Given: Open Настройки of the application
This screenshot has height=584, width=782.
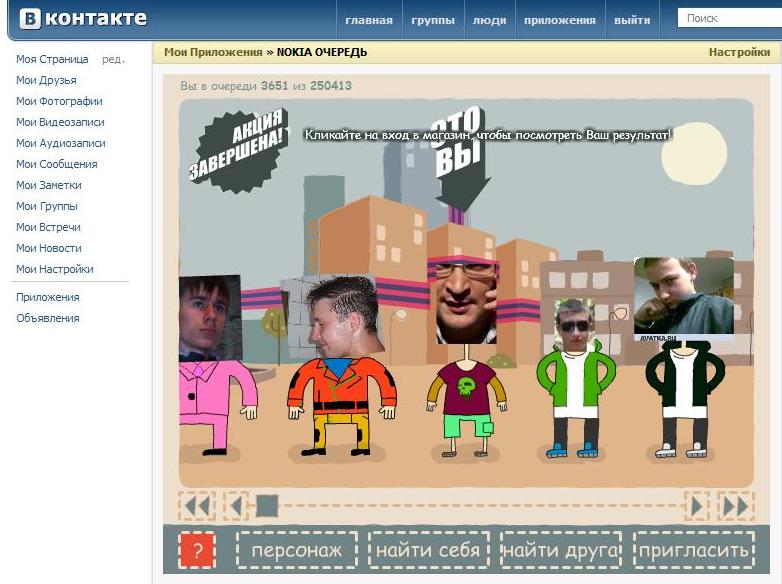Looking at the screenshot, I should pos(739,52).
